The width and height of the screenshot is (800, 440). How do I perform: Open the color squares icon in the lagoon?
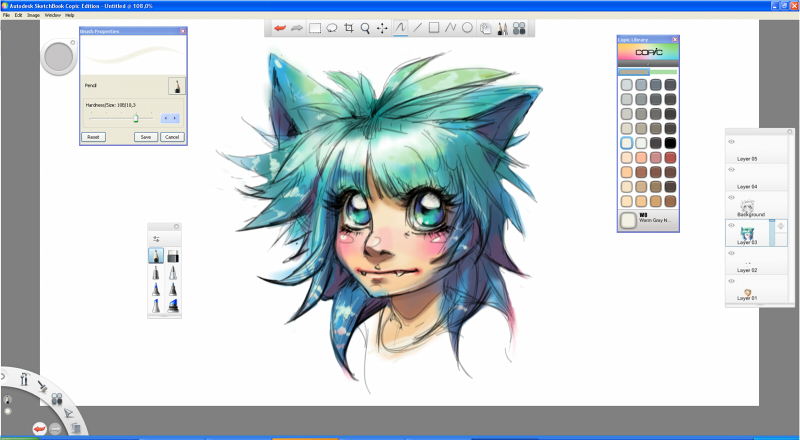(57, 399)
